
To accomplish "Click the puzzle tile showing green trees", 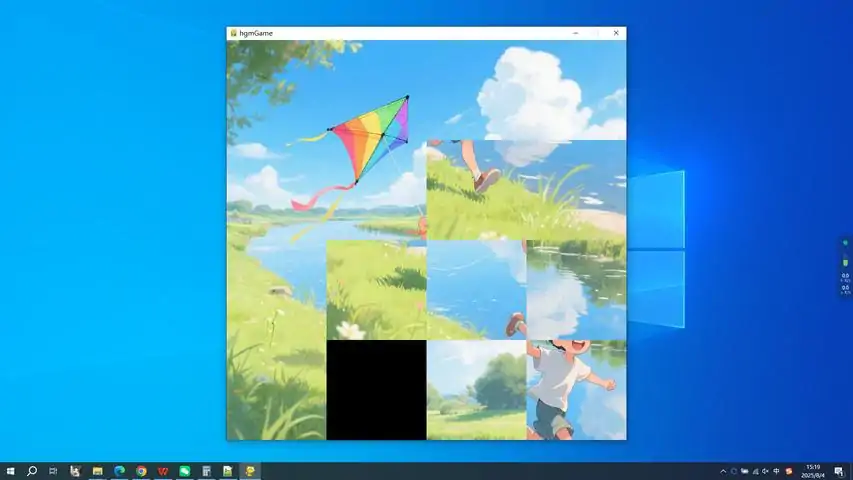I will coord(476,390).
